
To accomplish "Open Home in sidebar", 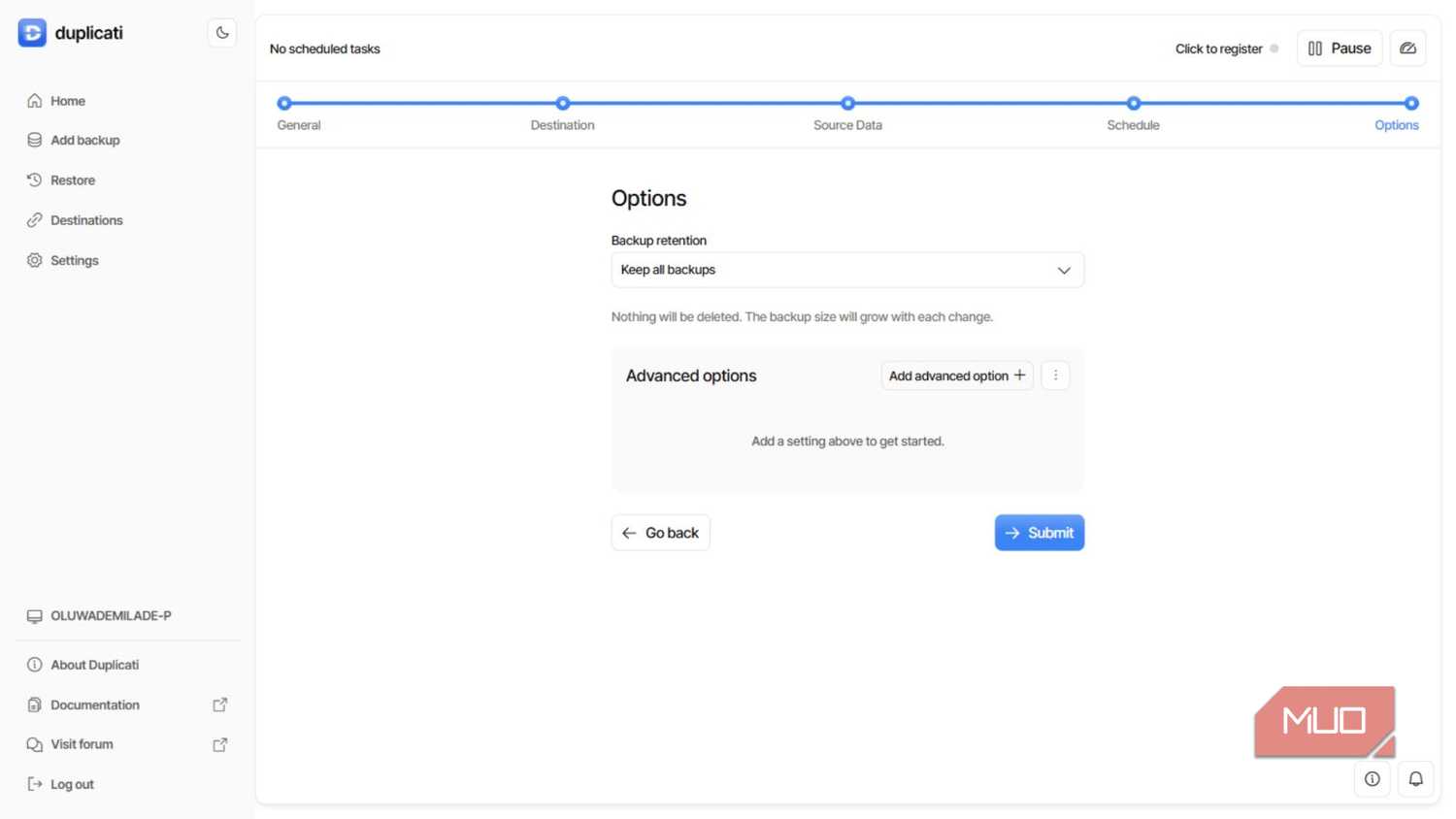I will pos(68,101).
